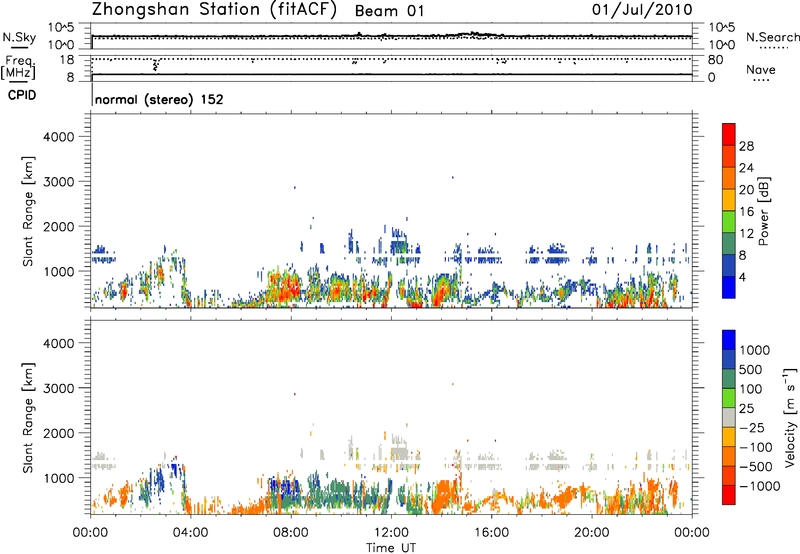The width and height of the screenshot is (800, 554).
Task: Pick the red swatch above 28 dB
Action: click(729, 135)
